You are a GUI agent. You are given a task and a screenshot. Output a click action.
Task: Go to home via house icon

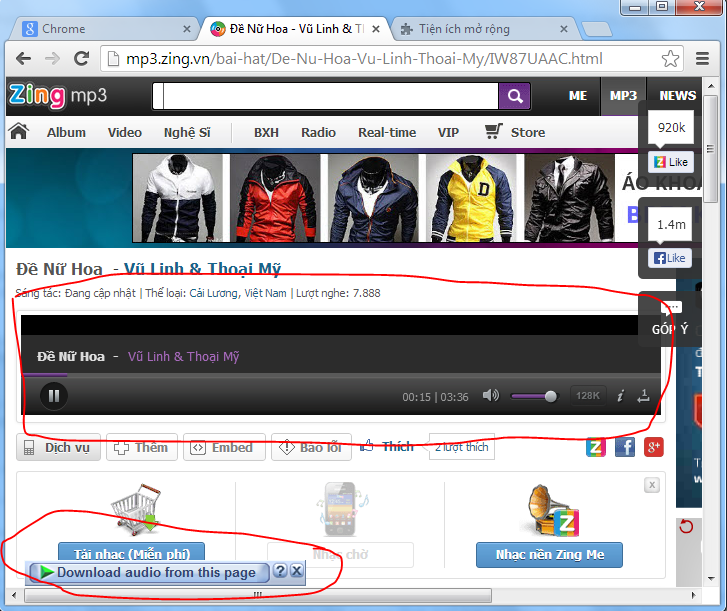pyautogui.click(x=19, y=132)
